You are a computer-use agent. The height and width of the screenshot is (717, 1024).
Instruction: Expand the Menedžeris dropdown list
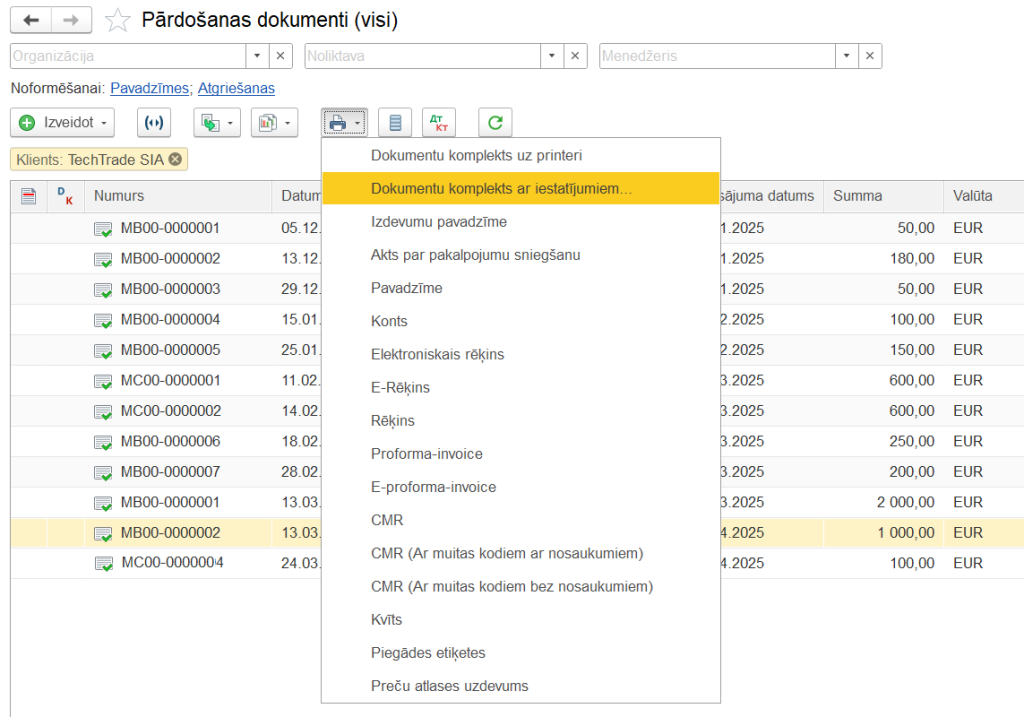tap(847, 56)
